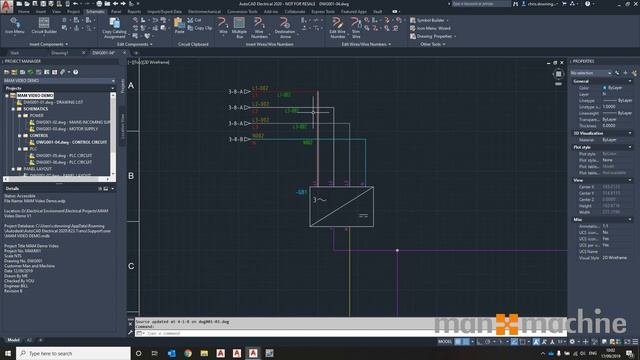Toggle annotation visibility in status bar
Screen dimensions: 640x360
(x=536, y=342)
